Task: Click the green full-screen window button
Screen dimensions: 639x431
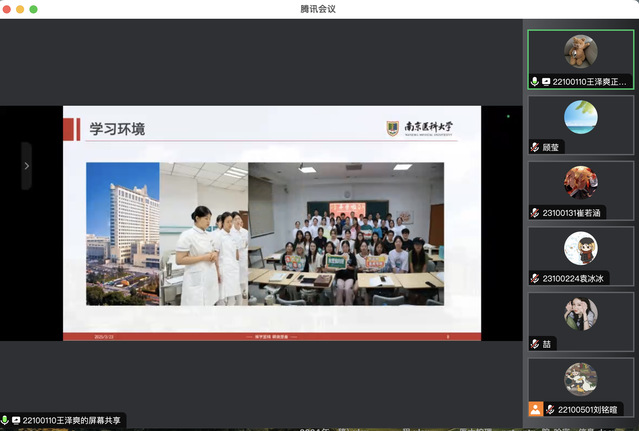Action: pos(33,9)
